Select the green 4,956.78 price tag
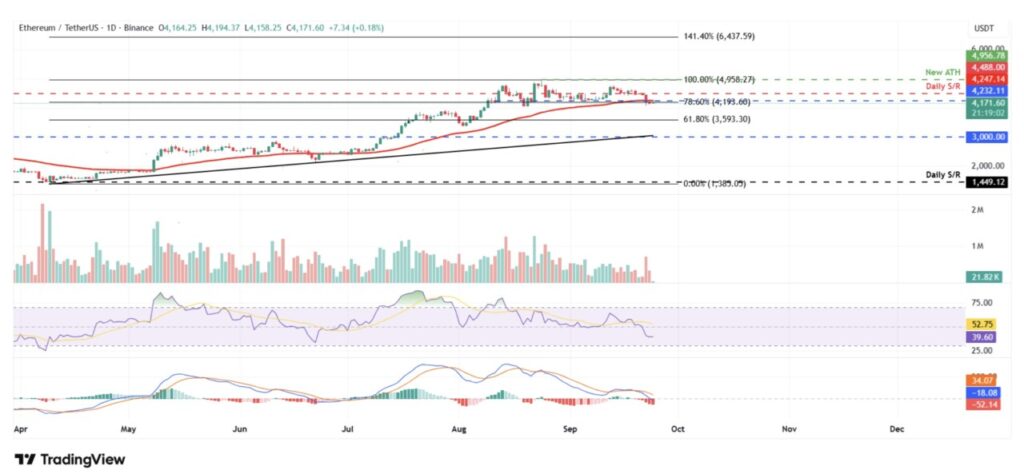Viewport: 1024px width, 474px height. [x=984, y=57]
